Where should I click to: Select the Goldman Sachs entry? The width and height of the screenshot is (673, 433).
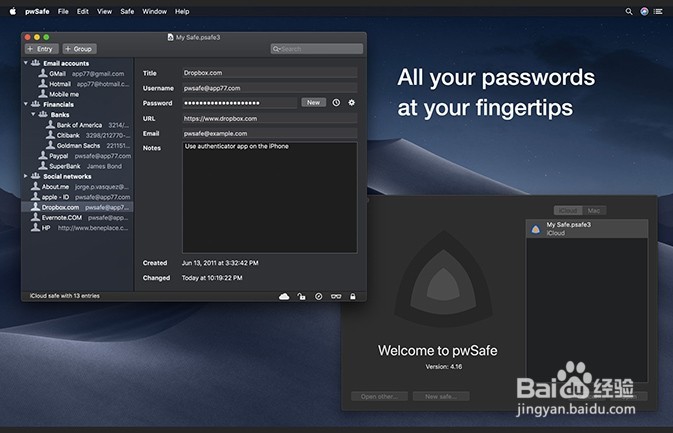(77, 145)
